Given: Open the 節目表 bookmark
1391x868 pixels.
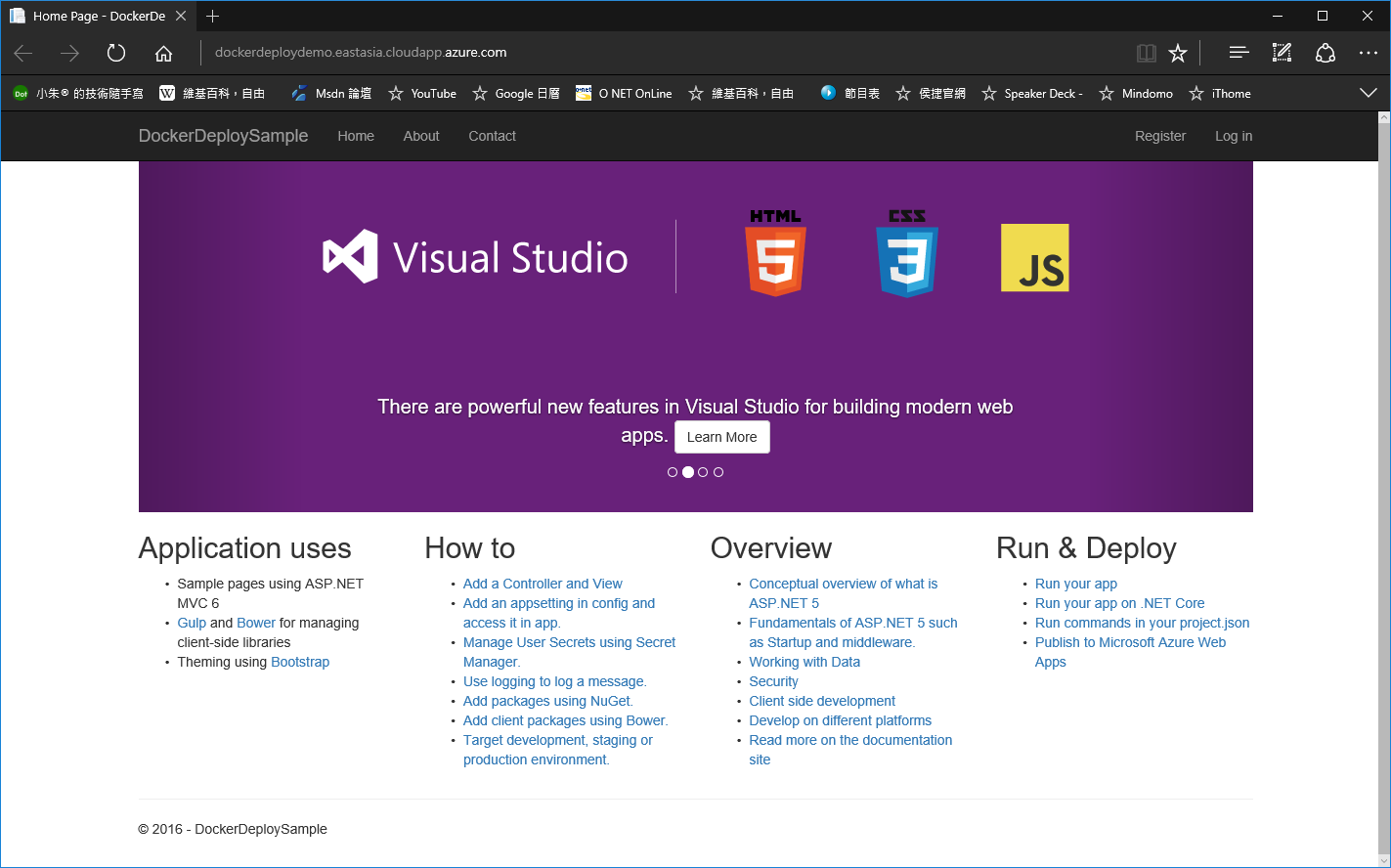Looking at the screenshot, I should point(849,94).
